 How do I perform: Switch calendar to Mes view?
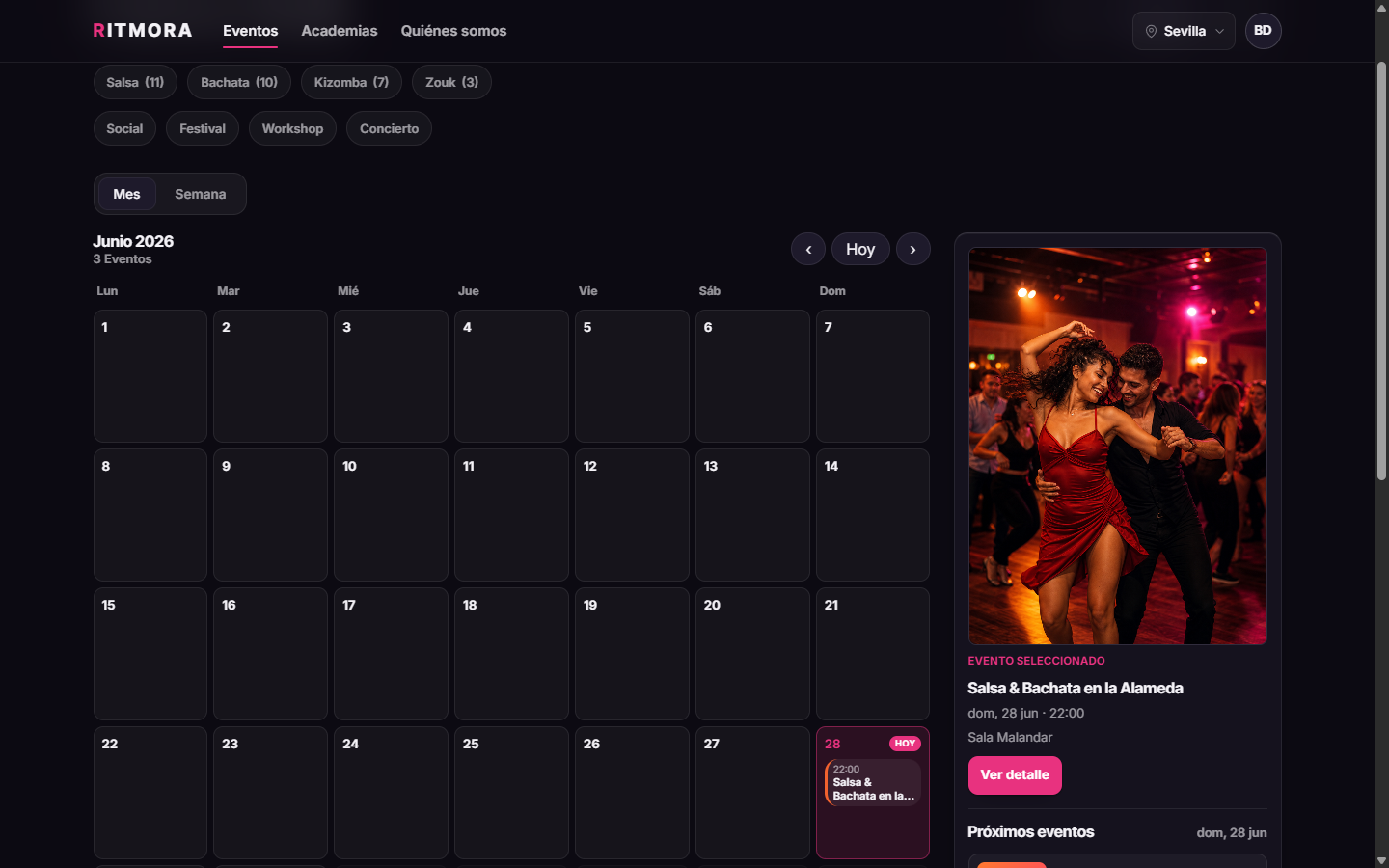pyautogui.click(x=126, y=194)
